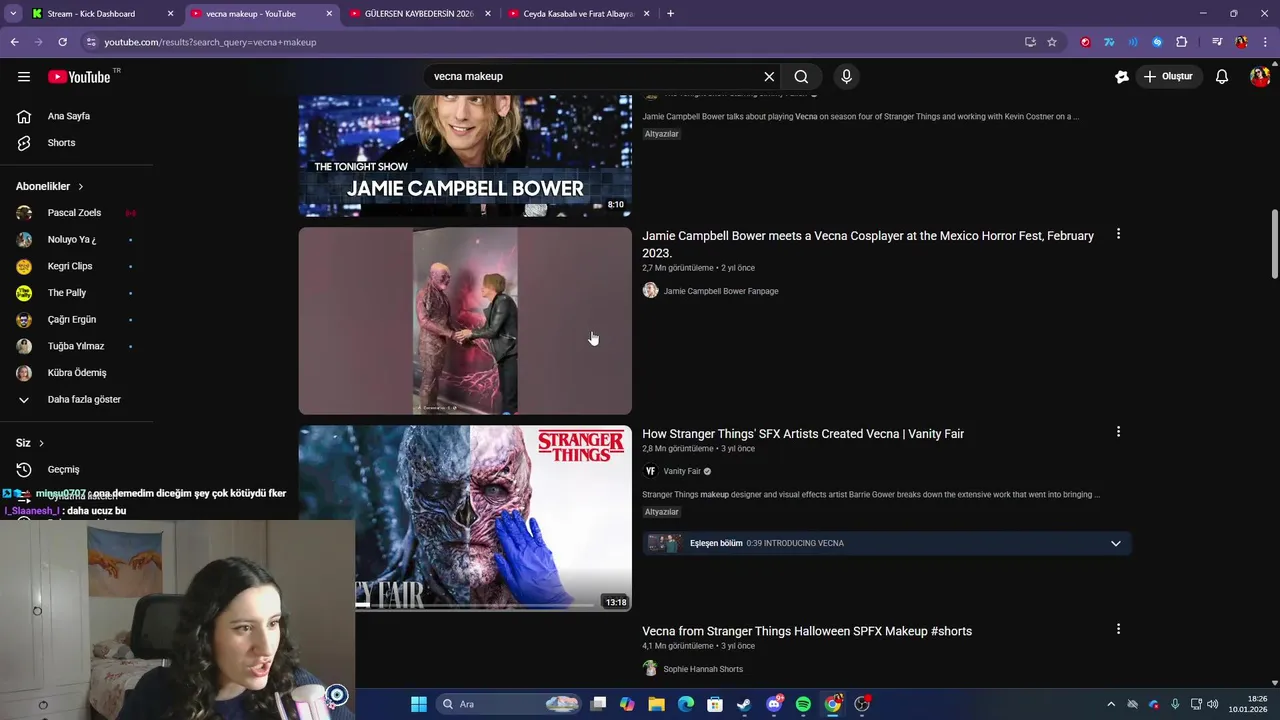Open Chrome extensions puzzle menu

(x=1181, y=42)
